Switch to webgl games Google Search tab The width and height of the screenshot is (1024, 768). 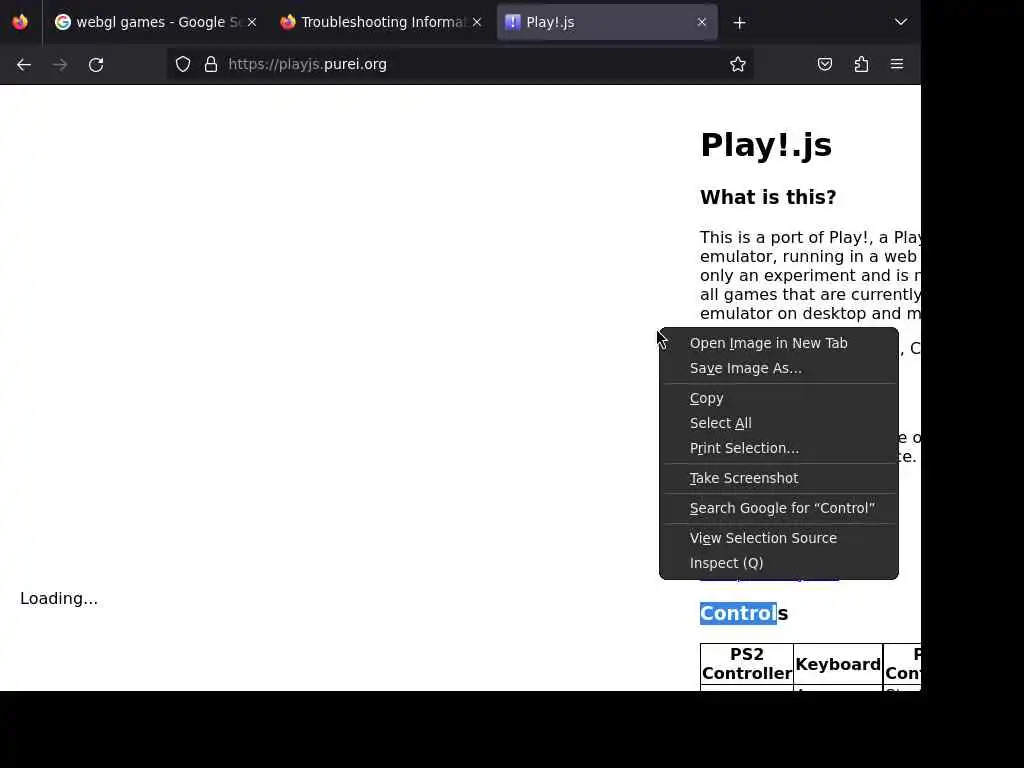tap(157, 22)
